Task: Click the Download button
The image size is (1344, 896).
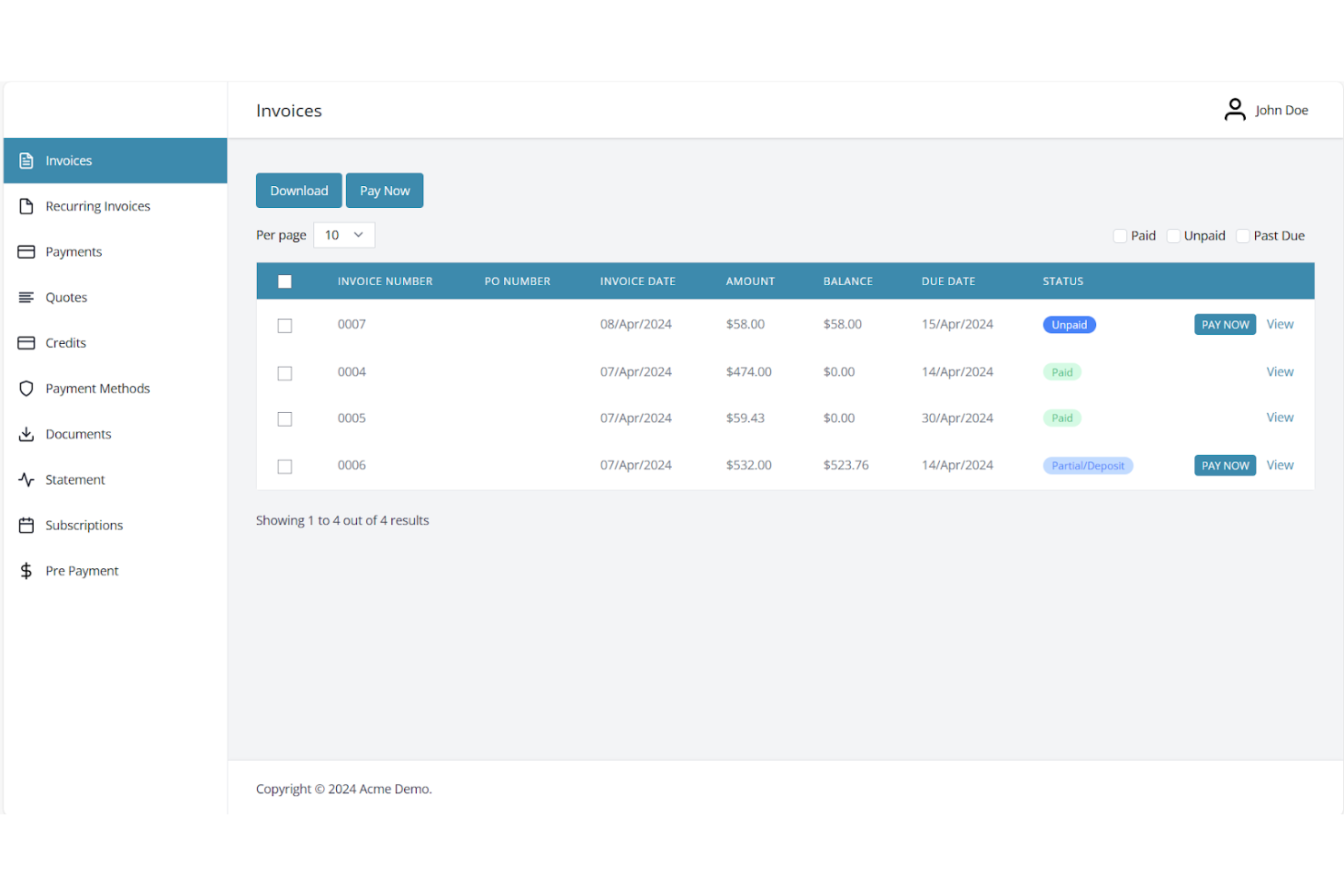Action: pyautogui.click(x=299, y=190)
